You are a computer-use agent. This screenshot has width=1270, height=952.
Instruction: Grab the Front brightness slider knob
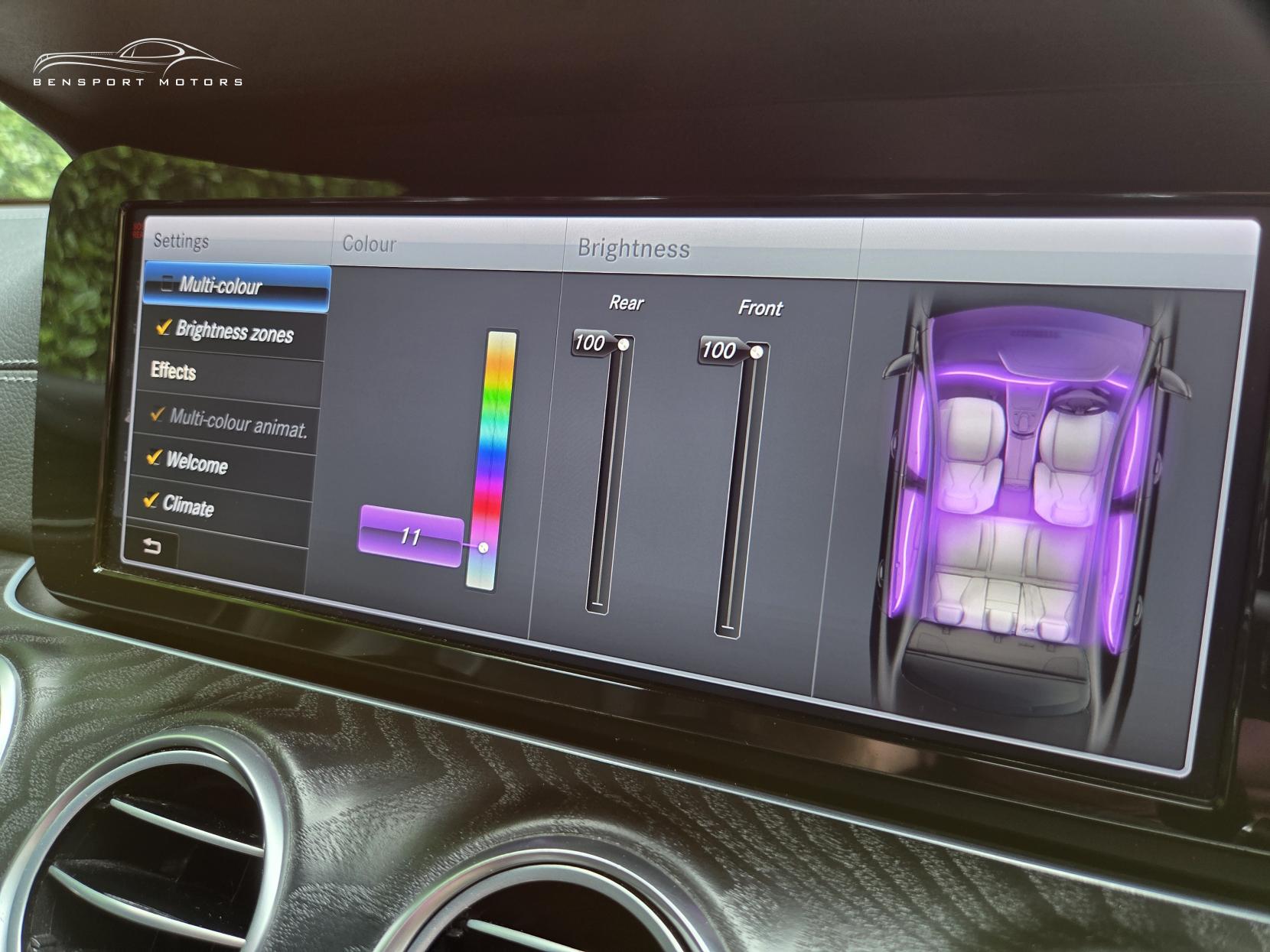point(757,352)
